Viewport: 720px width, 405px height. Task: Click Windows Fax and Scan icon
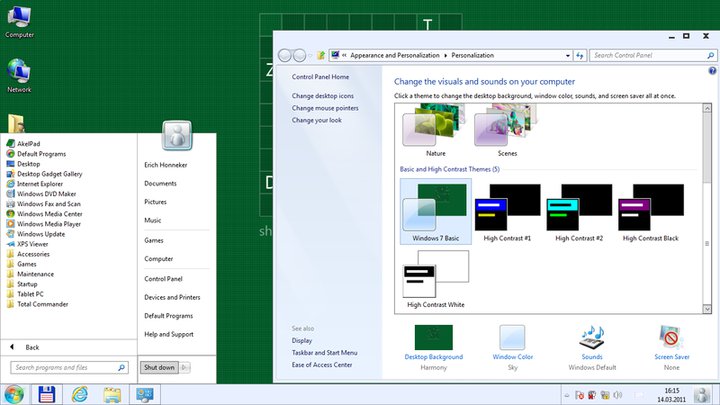tap(11, 204)
